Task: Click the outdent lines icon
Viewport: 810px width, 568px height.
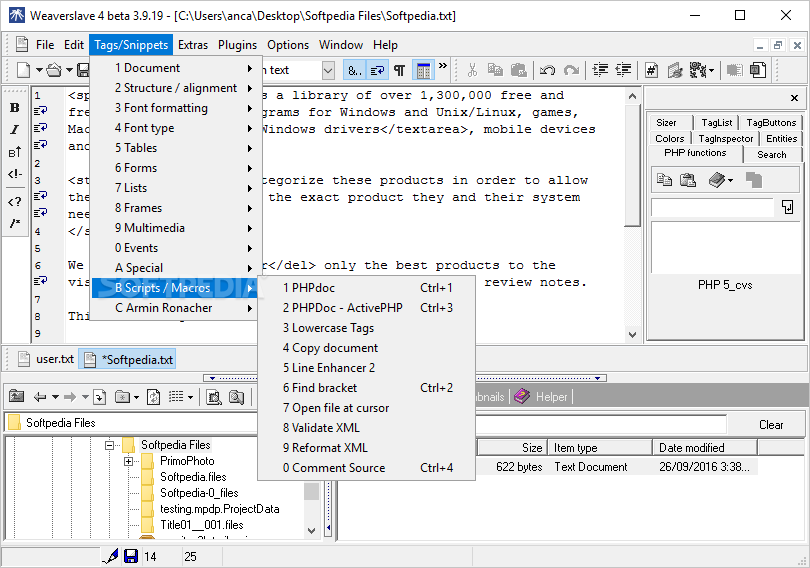Action: 623,70
